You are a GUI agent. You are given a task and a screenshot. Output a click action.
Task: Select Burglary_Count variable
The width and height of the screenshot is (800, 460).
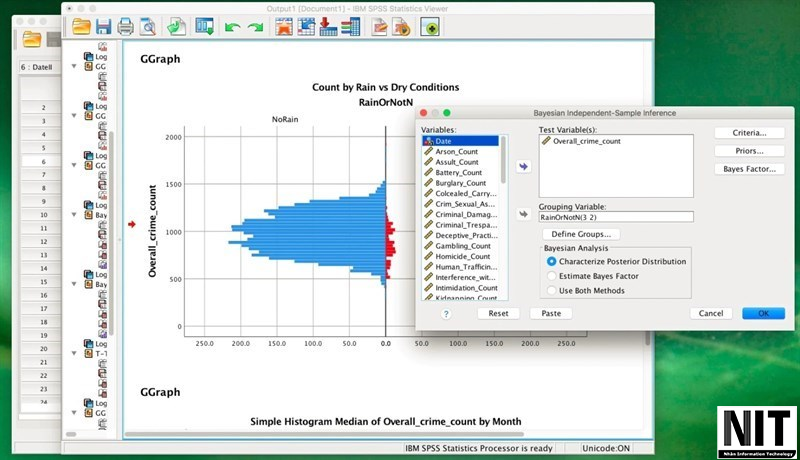(x=460, y=183)
